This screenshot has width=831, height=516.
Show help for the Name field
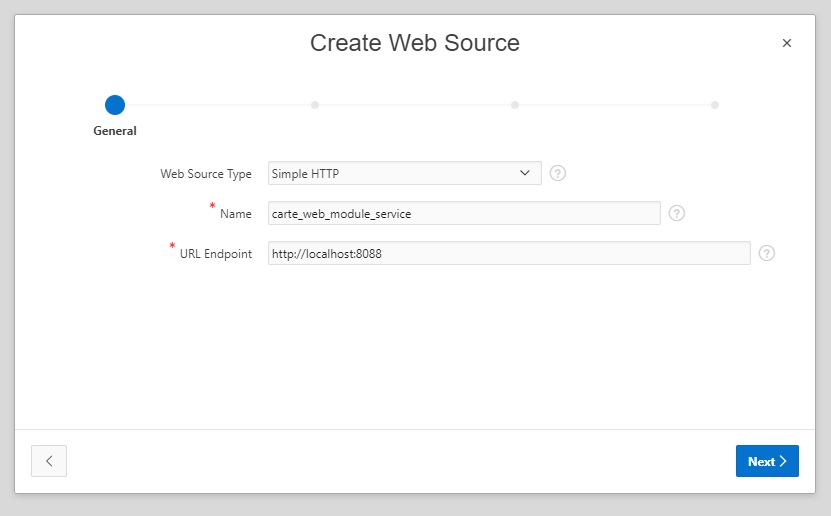pyautogui.click(x=677, y=213)
